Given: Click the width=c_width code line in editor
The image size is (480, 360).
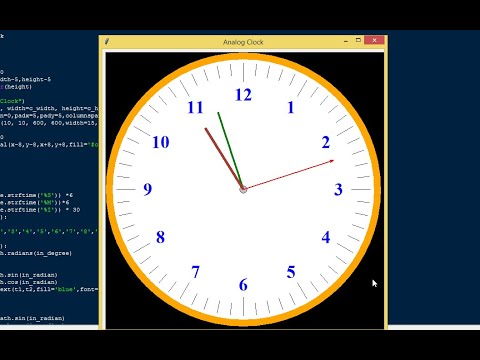Looking at the screenshot, I should click(x=49, y=108).
